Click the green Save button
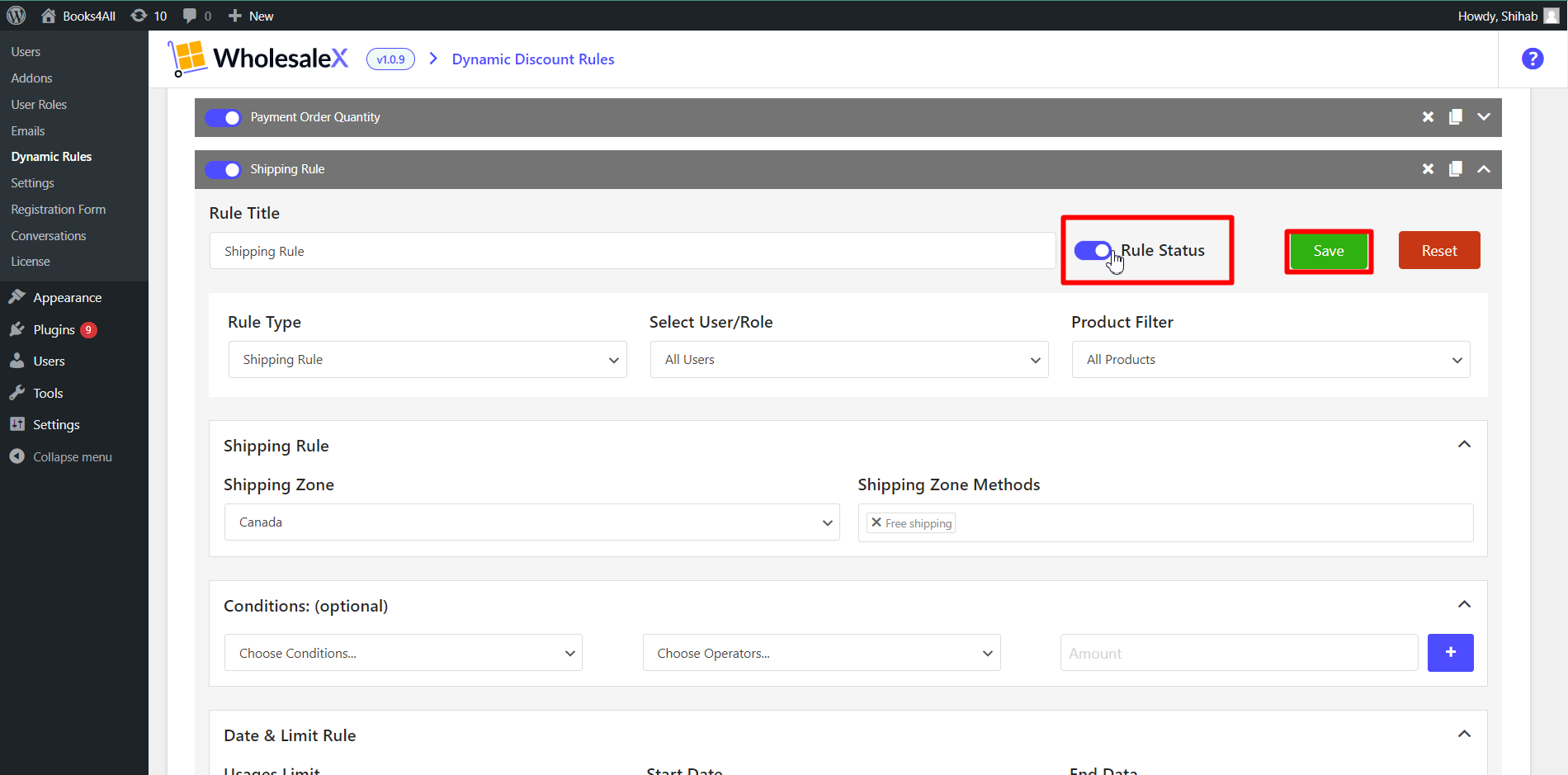Screen dimensions: 1568x775 tap(1329, 251)
